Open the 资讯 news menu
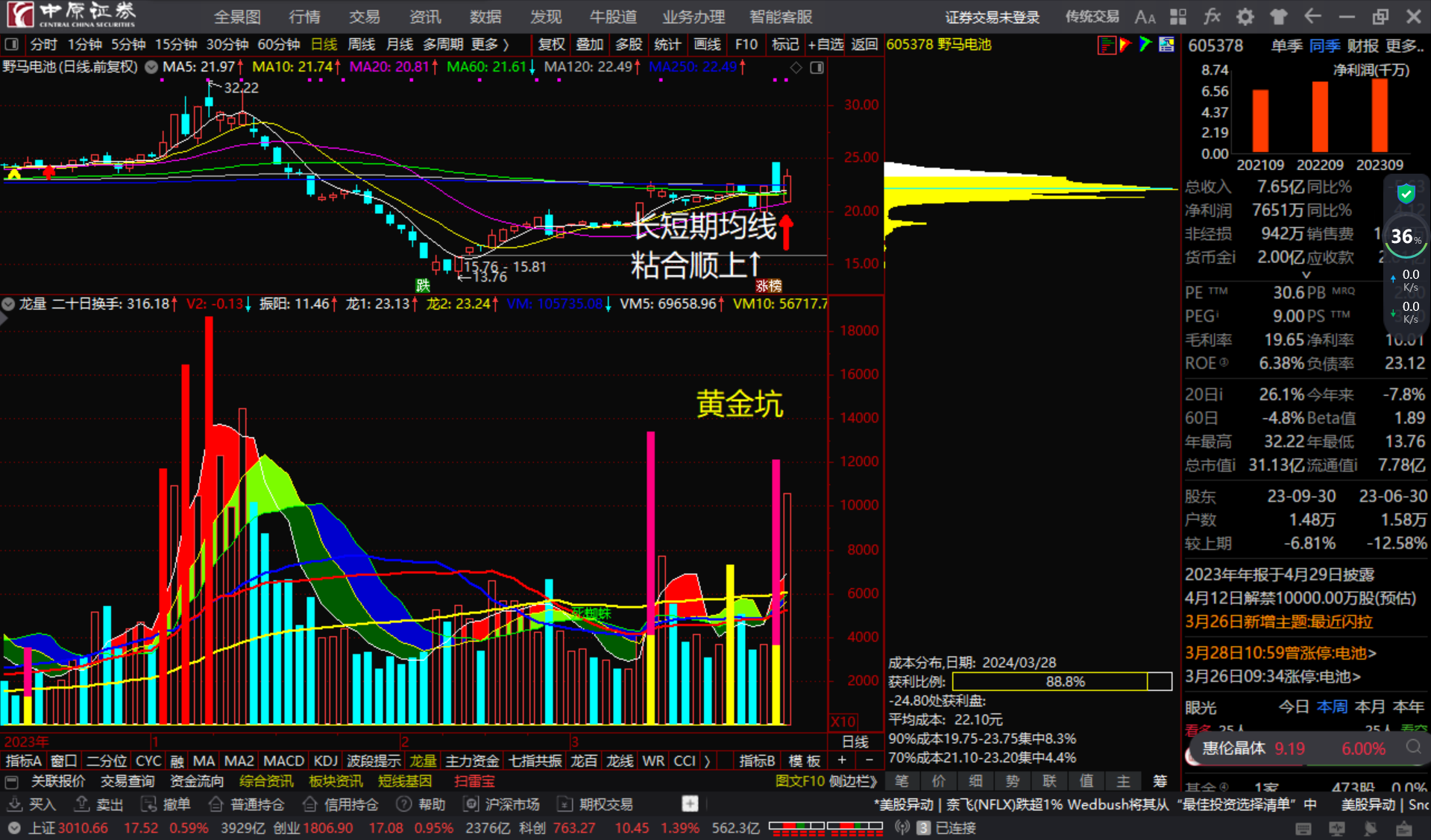Image resolution: width=1431 pixels, height=840 pixels. (425, 16)
